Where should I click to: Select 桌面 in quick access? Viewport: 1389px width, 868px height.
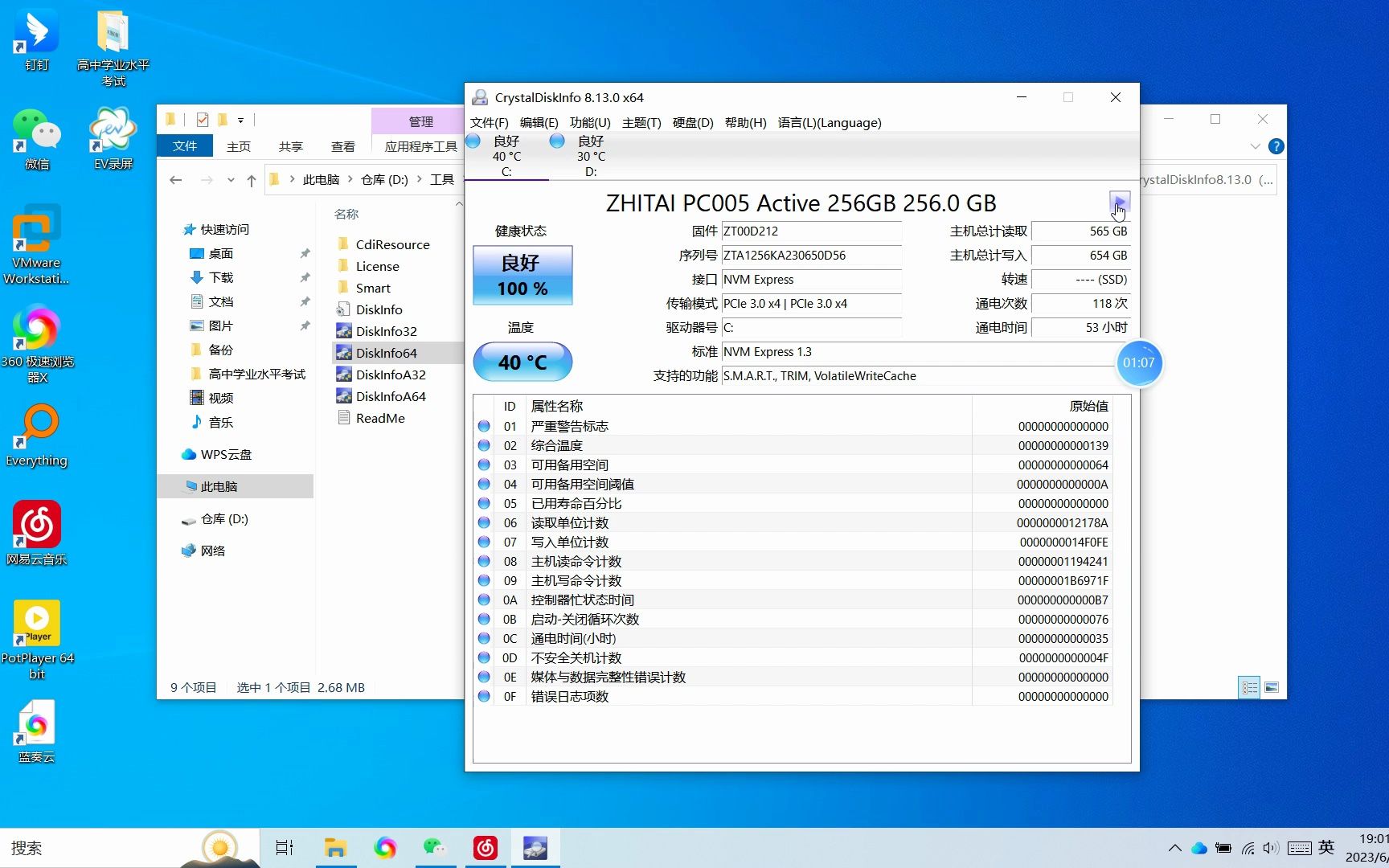click(220, 253)
